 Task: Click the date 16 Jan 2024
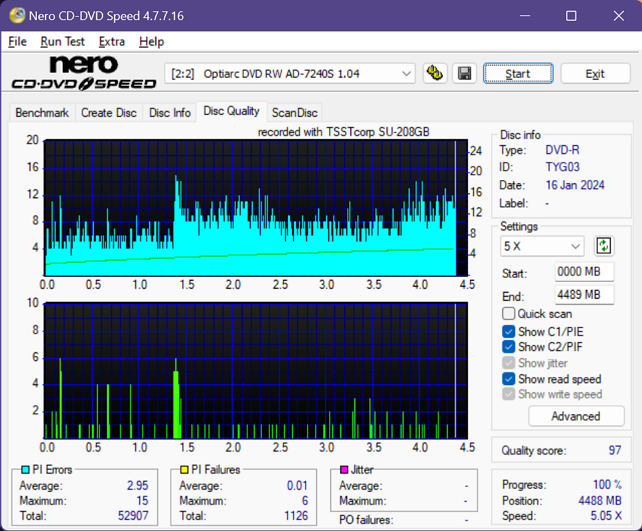(x=575, y=185)
